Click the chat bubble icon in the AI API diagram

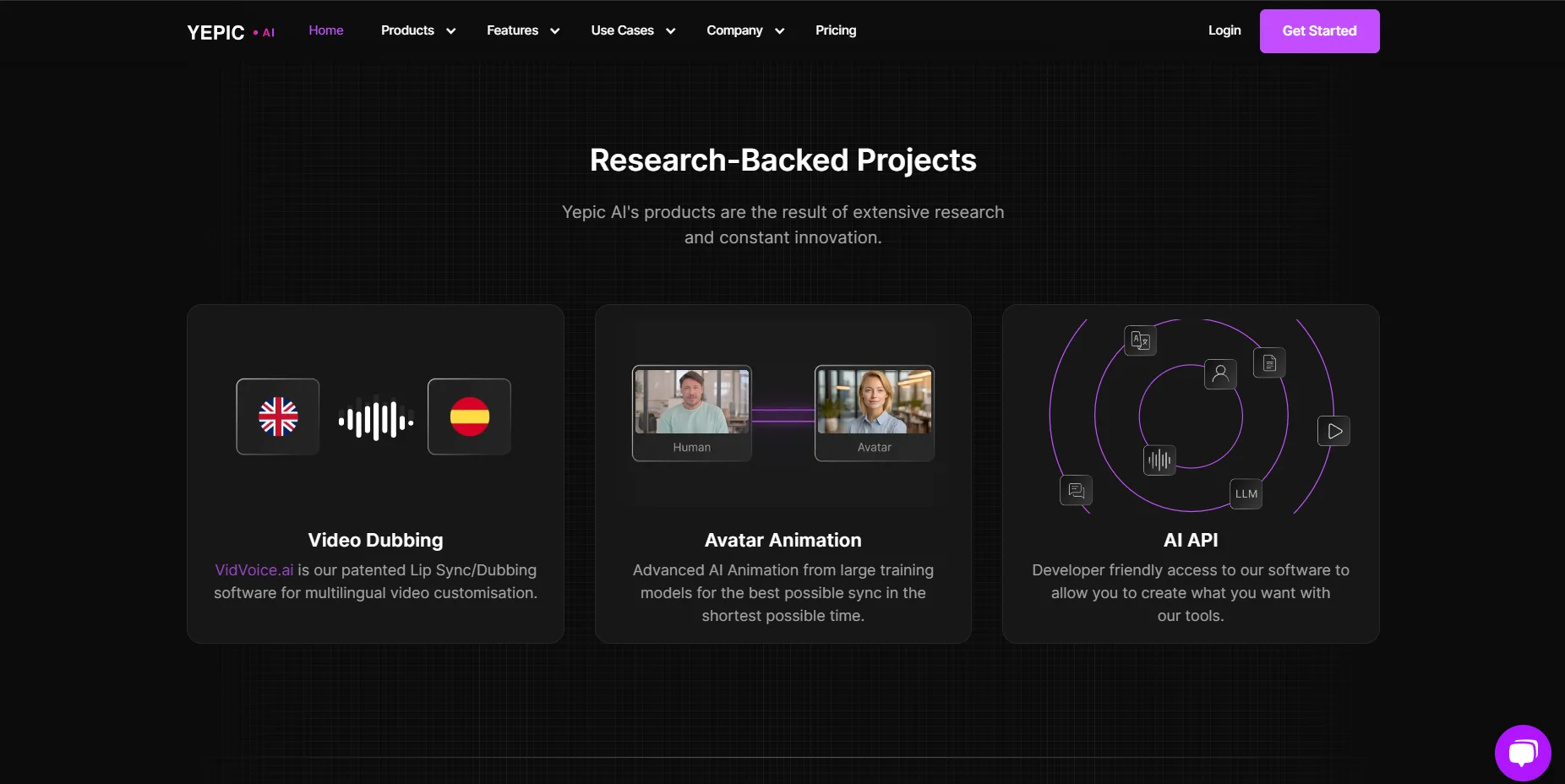(1075, 490)
